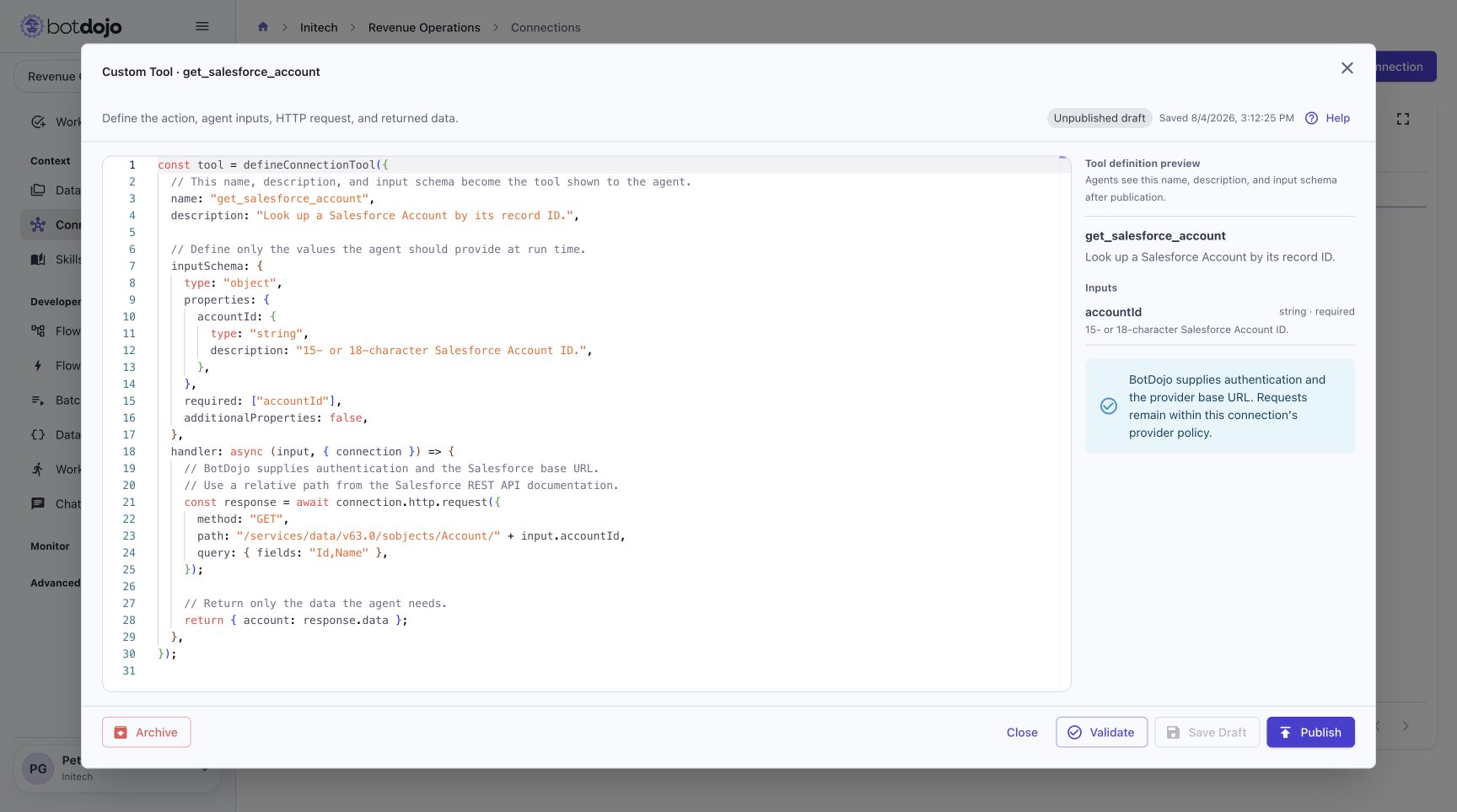Click the Context sidebar section heading
The height and width of the screenshot is (812, 1457).
click(x=51, y=161)
